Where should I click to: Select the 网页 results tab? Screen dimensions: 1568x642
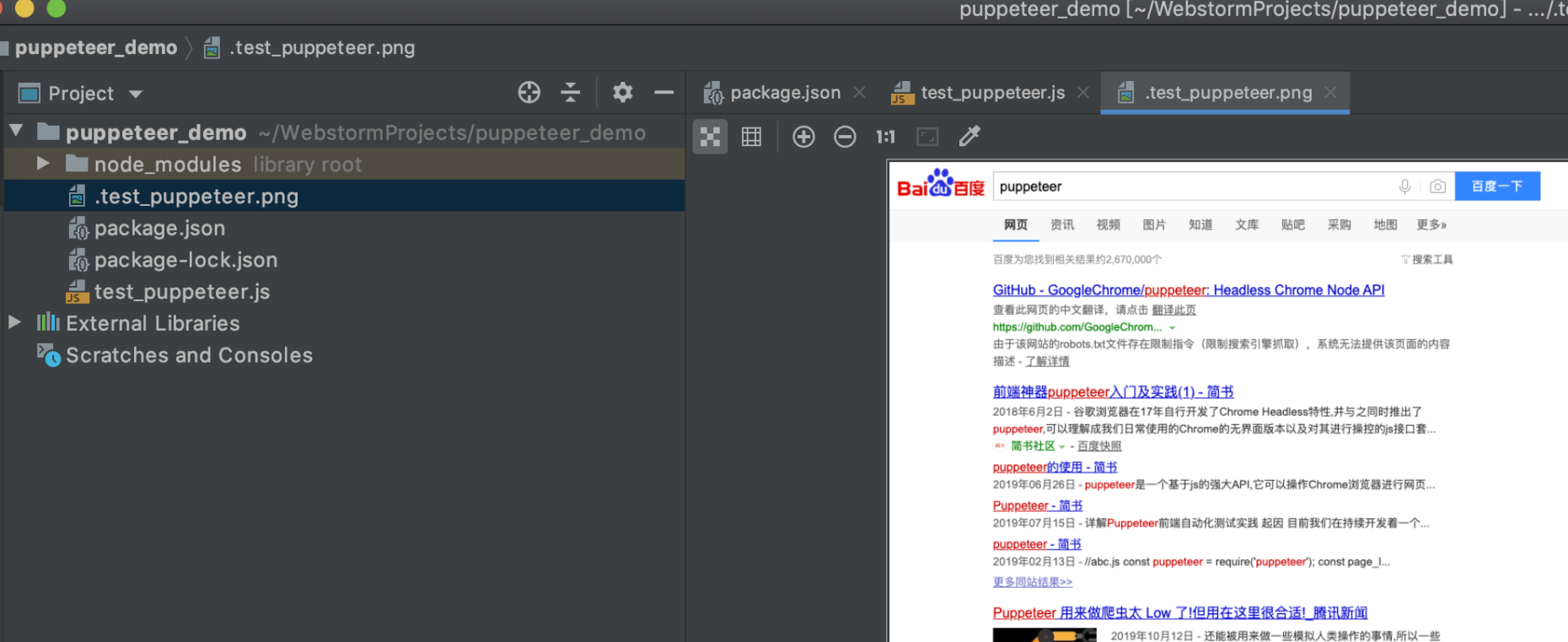(x=1016, y=224)
